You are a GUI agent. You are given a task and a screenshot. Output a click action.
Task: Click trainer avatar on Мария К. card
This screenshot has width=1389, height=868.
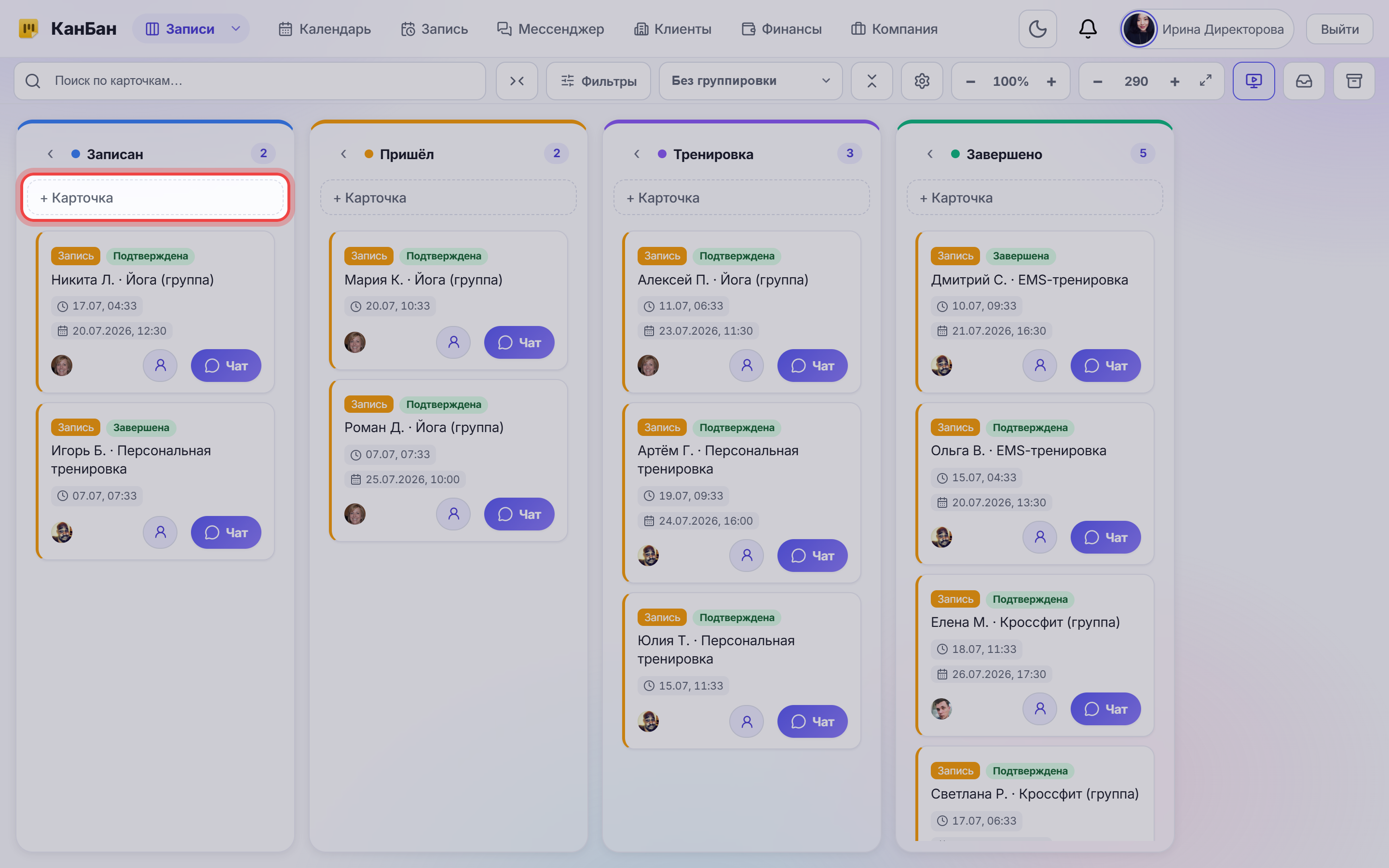tap(354, 343)
